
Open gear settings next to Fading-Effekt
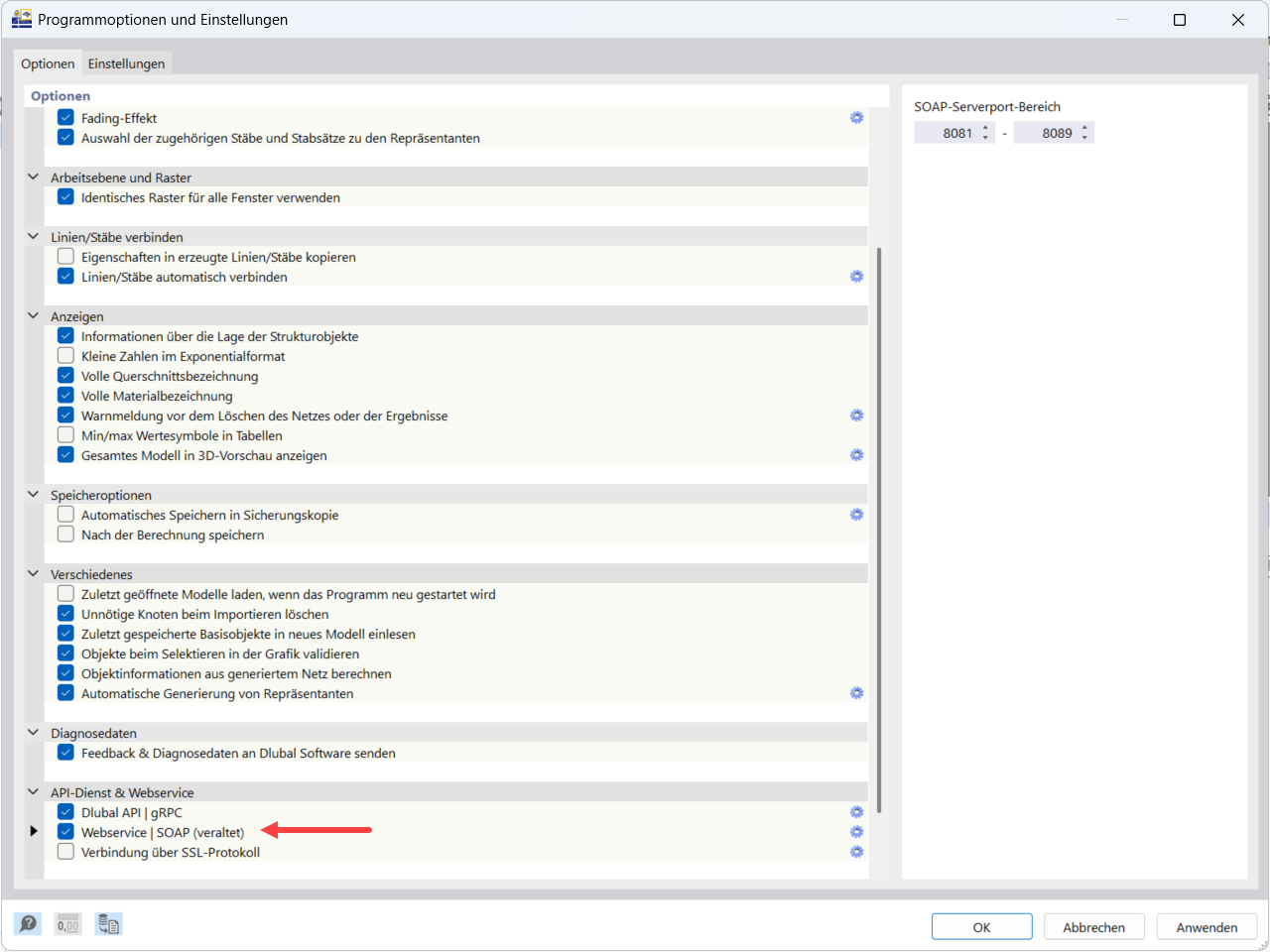pyautogui.click(x=856, y=117)
